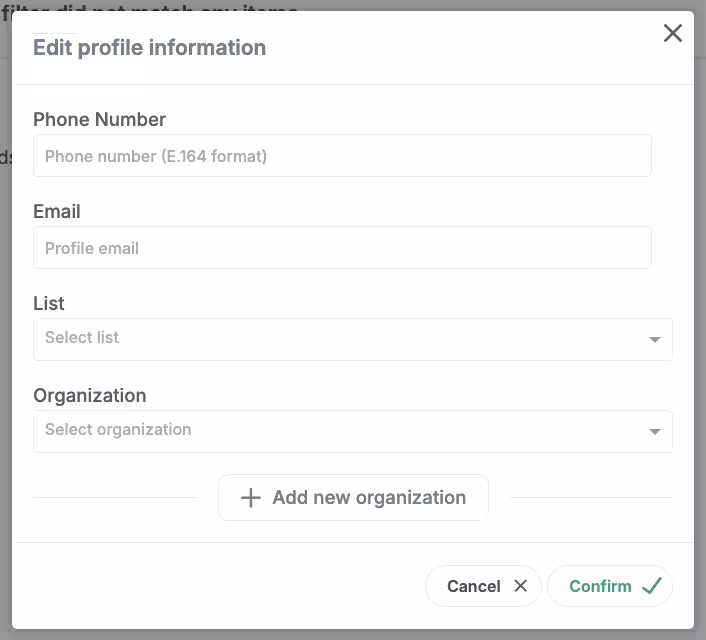The height and width of the screenshot is (640, 706).
Task: Click the Organization label text
Action: 90,395
